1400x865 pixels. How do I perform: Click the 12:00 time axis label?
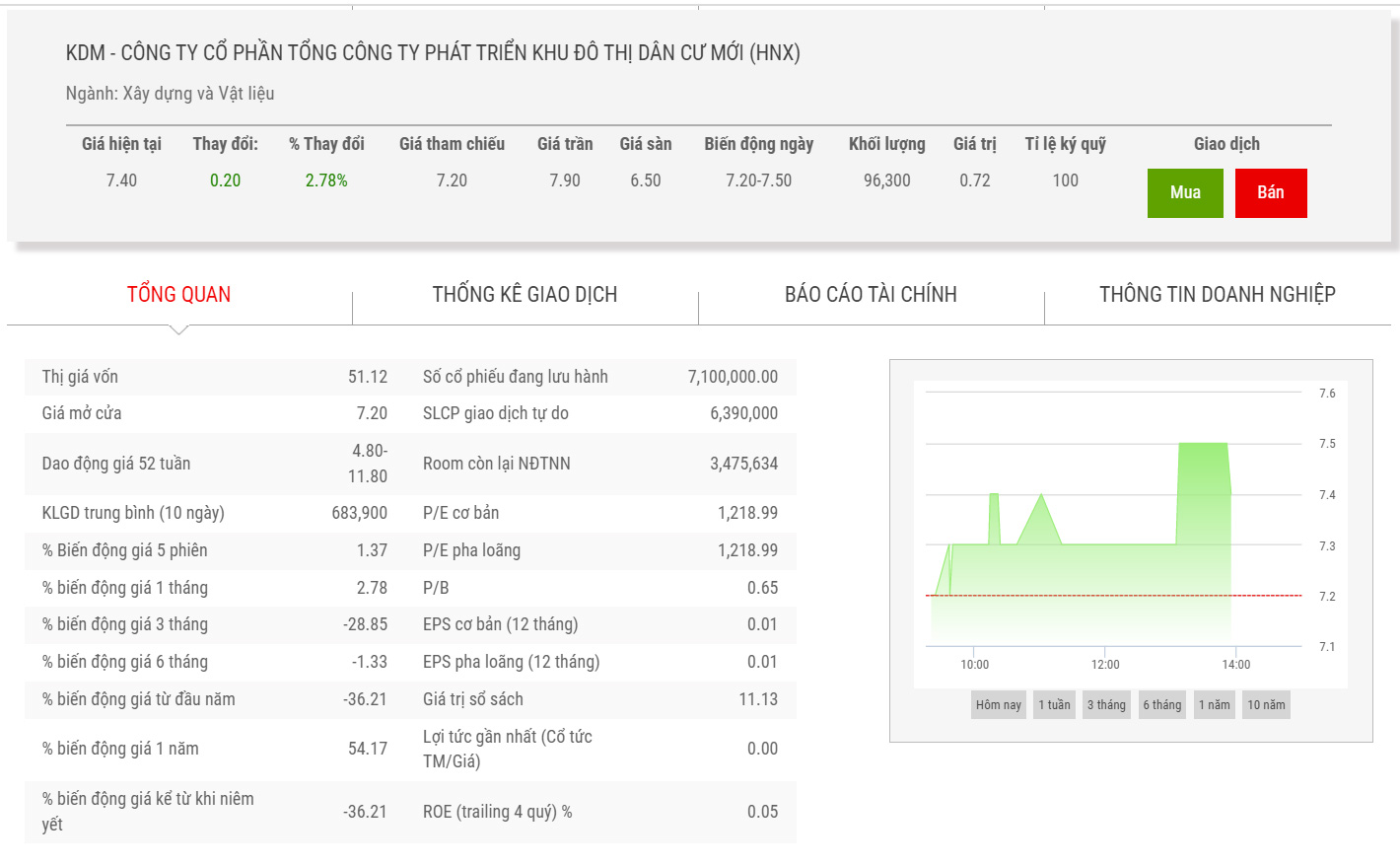1105,665
